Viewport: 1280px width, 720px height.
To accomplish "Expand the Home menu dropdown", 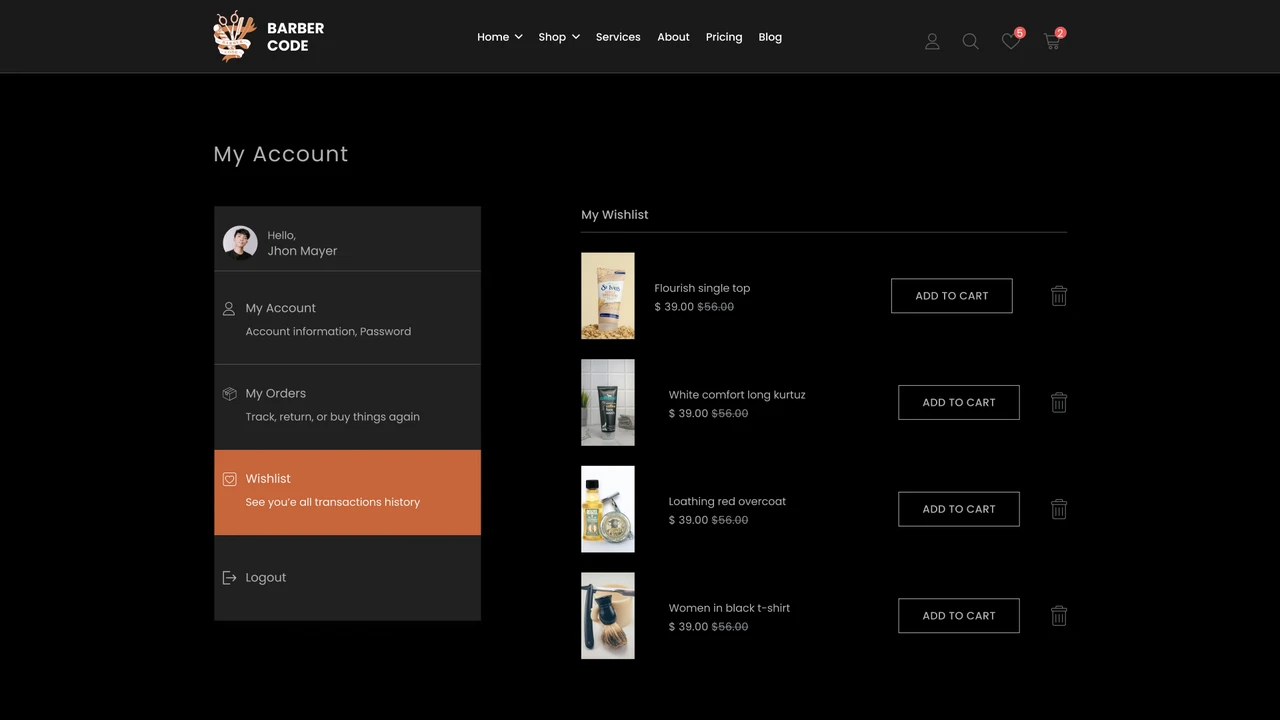I will (500, 37).
